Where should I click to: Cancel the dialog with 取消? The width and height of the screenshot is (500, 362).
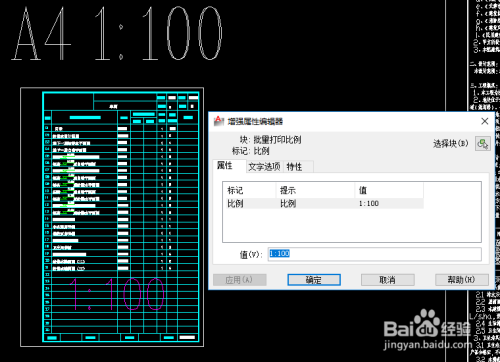pyautogui.click(x=388, y=280)
